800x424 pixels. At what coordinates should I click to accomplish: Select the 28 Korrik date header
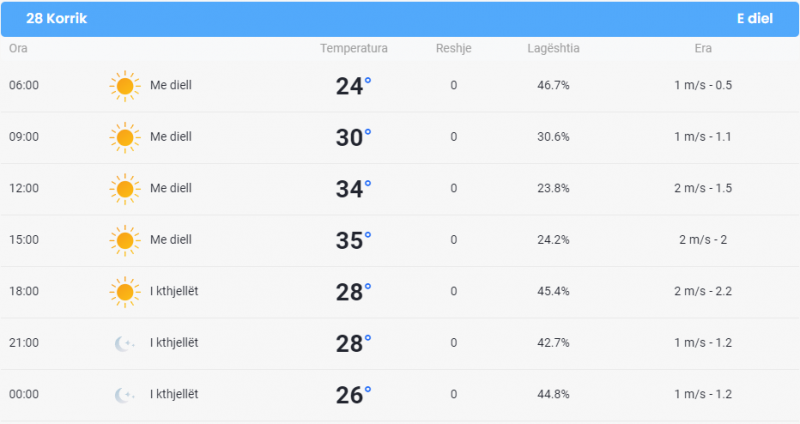57,18
